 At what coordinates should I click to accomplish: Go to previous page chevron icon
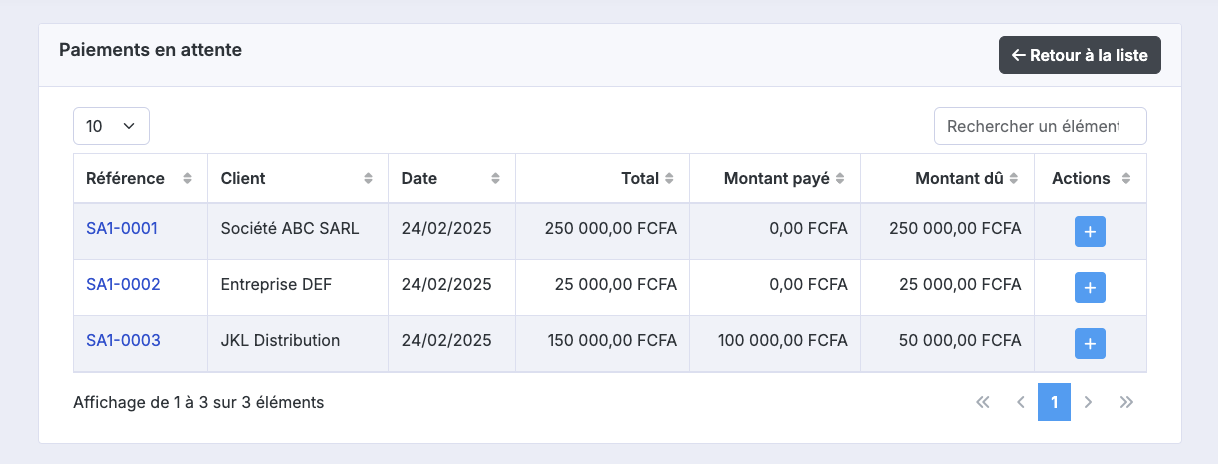pos(1021,402)
